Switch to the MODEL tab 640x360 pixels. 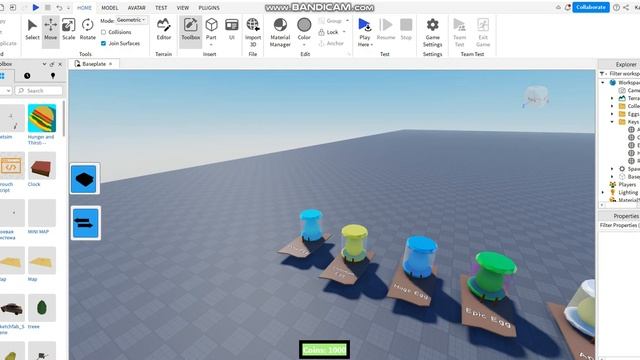click(x=110, y=8)
